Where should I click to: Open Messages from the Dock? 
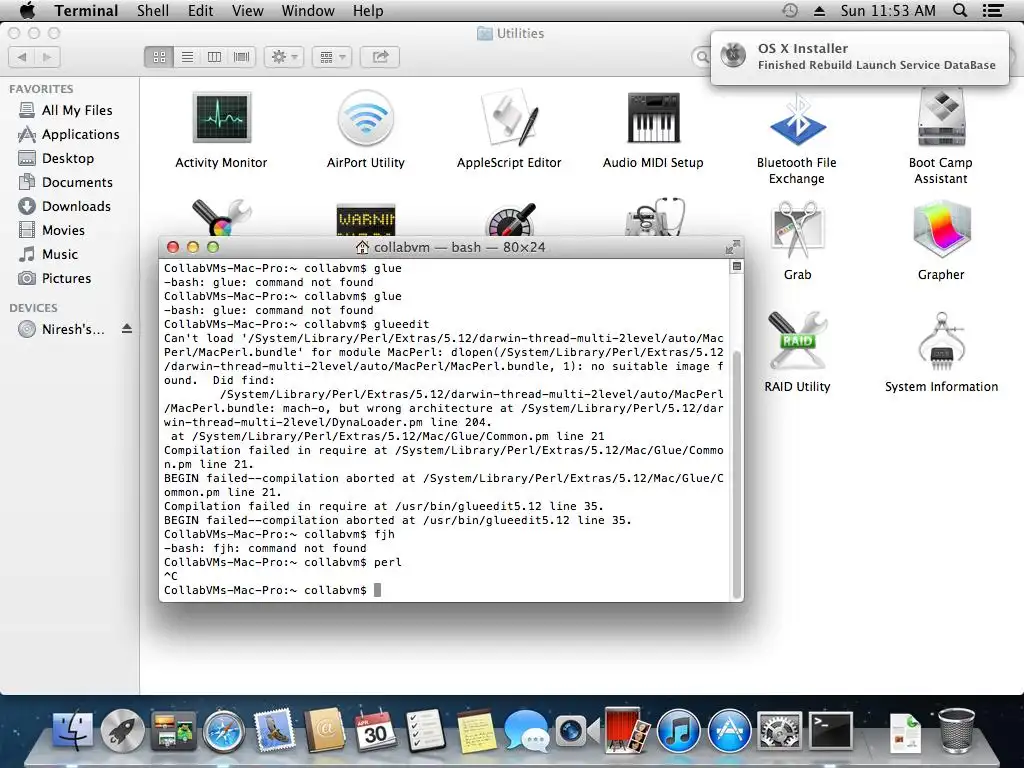tap(526, 730)
